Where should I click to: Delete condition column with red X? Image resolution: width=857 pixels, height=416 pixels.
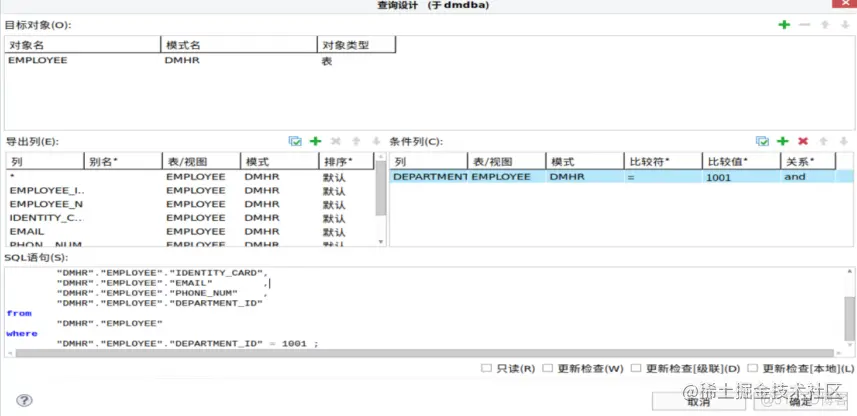tap(803, 141)
